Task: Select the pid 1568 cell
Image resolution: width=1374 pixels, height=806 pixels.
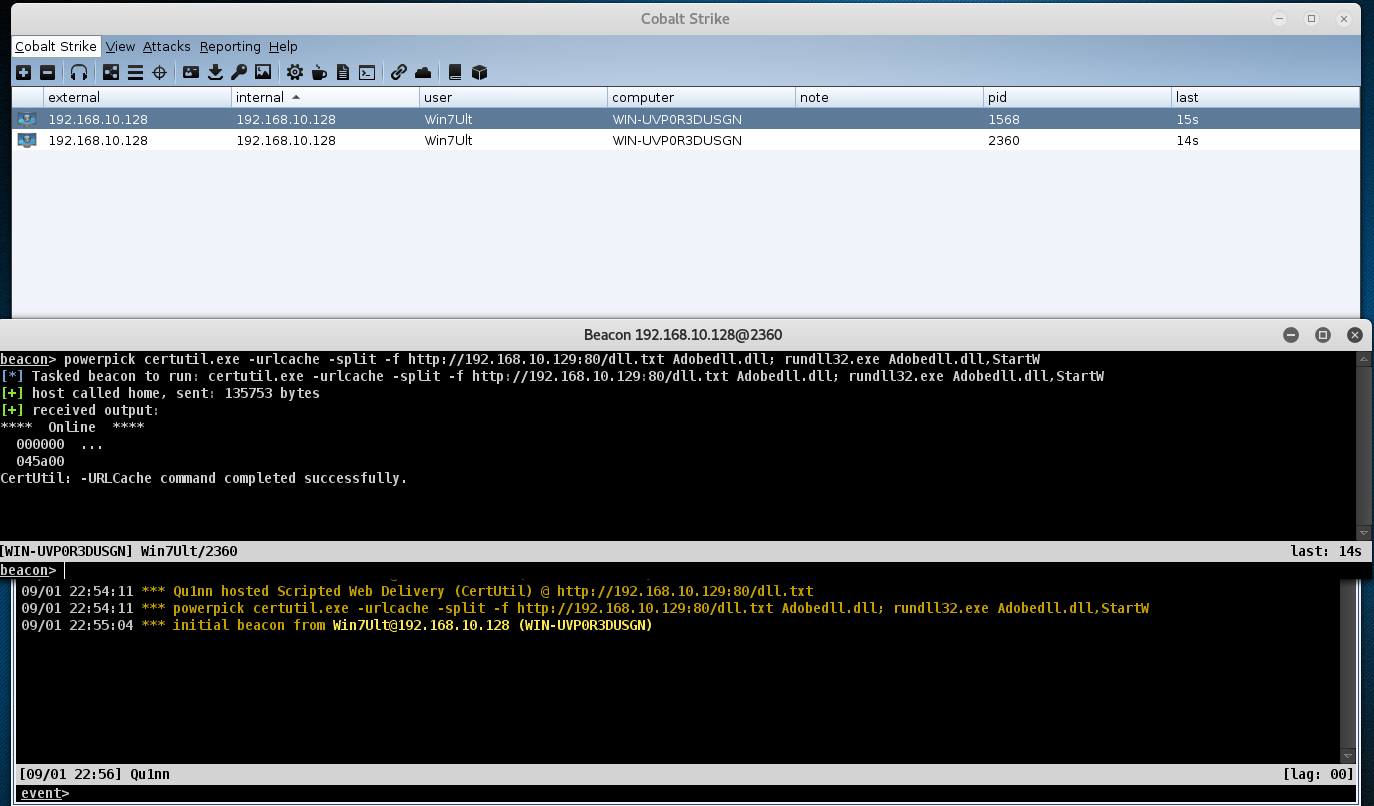Action: pyautogui.click(x=1078, y=119)
